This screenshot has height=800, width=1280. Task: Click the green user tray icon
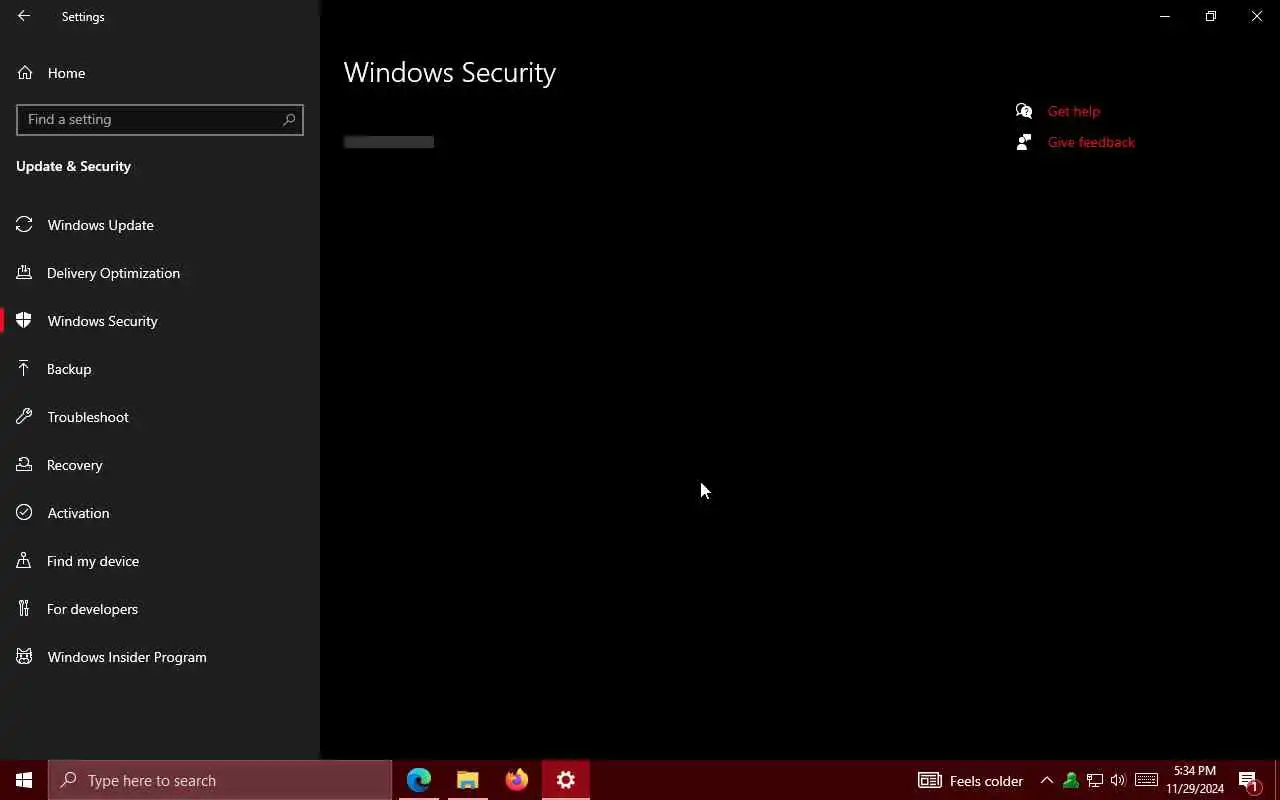click(1071, 780)
